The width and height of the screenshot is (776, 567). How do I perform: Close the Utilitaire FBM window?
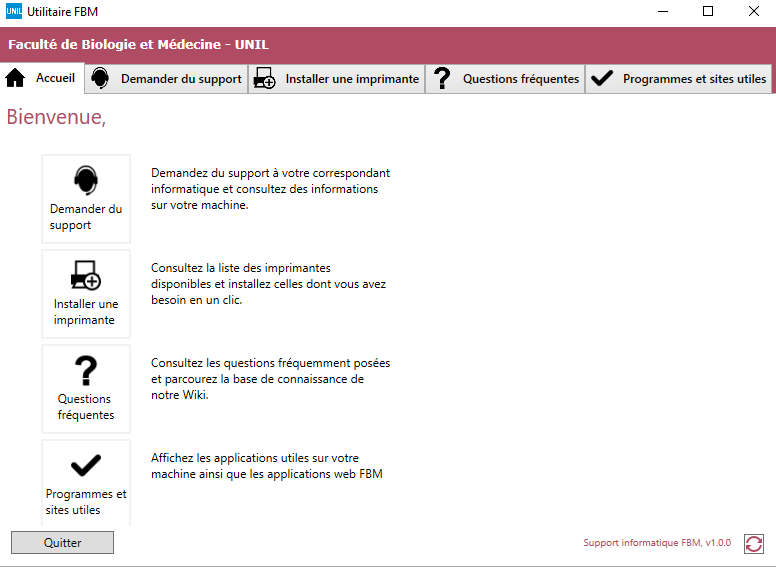click(x=753, y=12)
